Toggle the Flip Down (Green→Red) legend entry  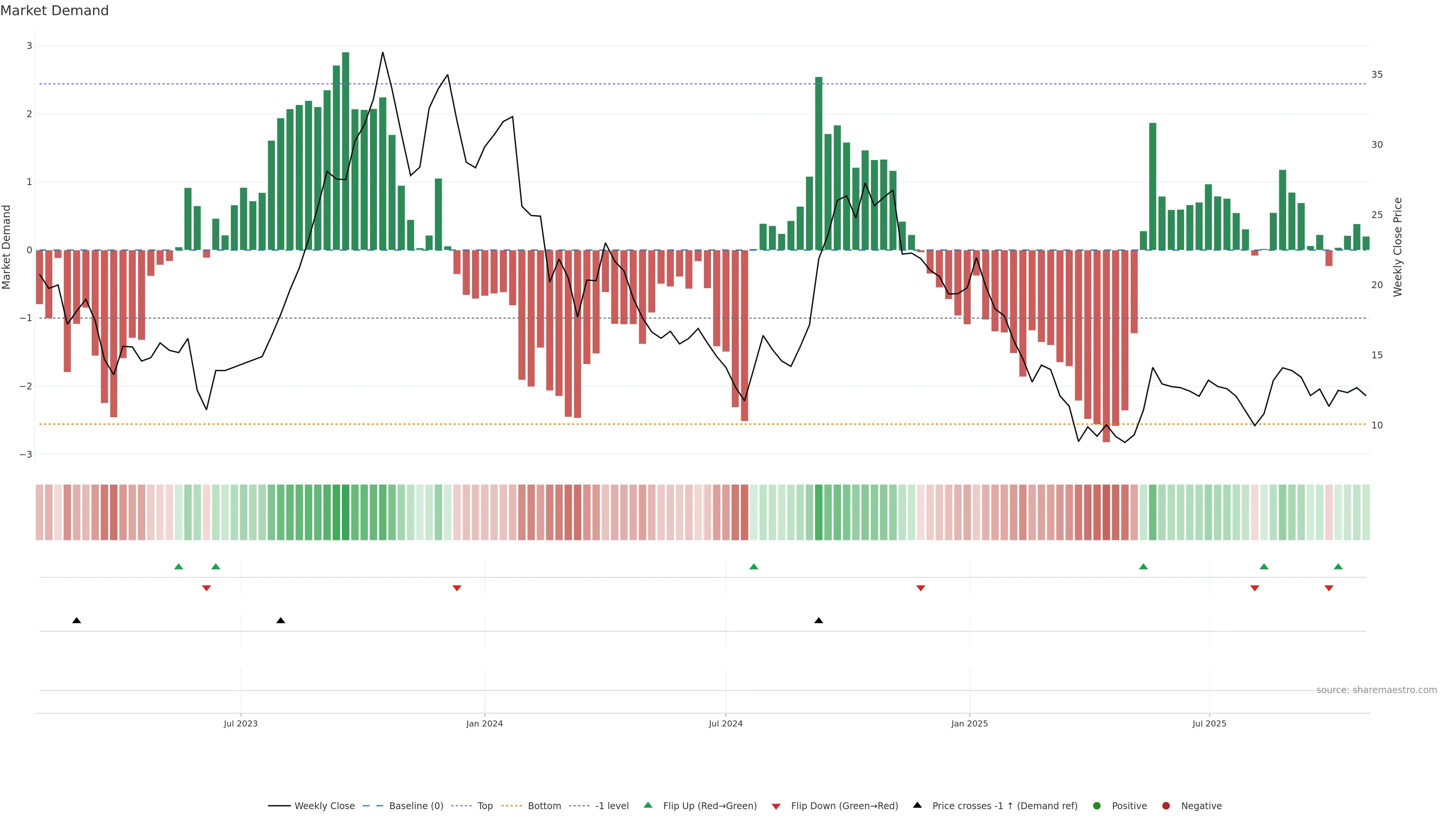pos(844,806)
